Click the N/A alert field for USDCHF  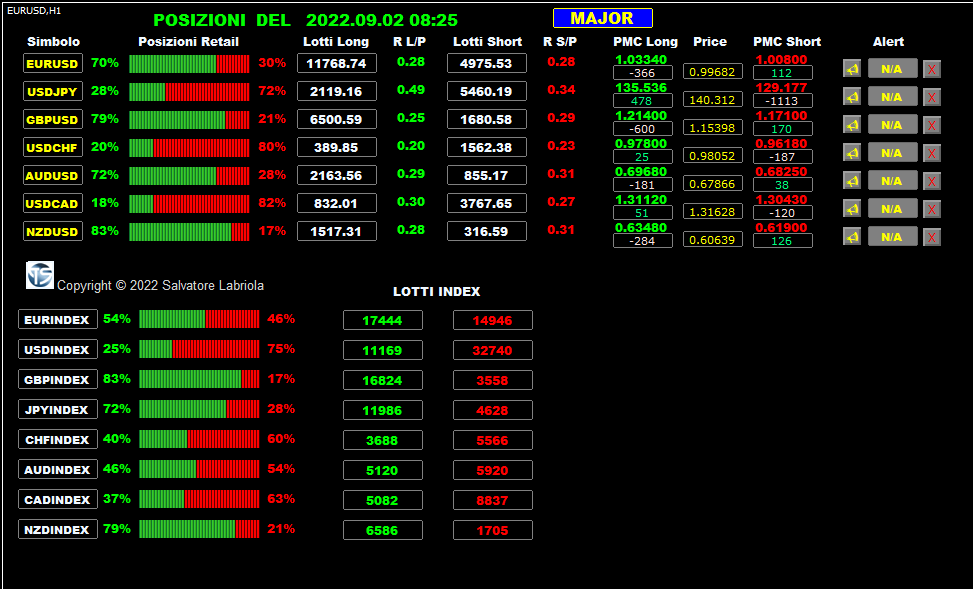(x=892, y=152)
